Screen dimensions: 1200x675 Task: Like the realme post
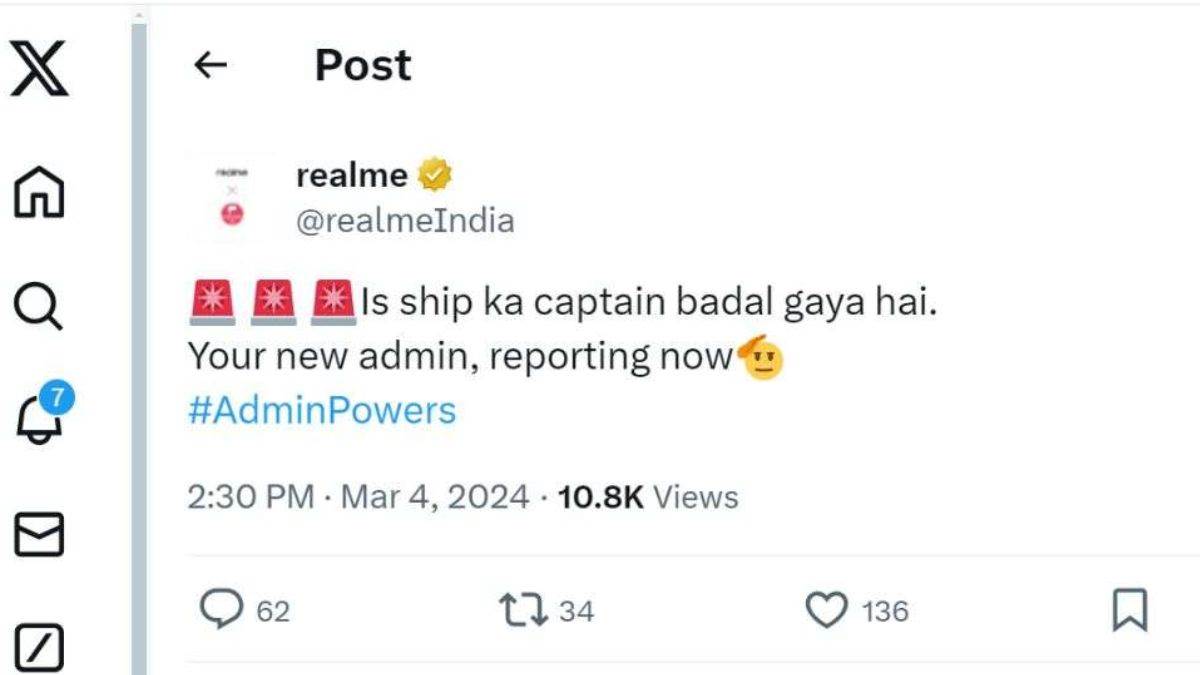tap(825, 608)
